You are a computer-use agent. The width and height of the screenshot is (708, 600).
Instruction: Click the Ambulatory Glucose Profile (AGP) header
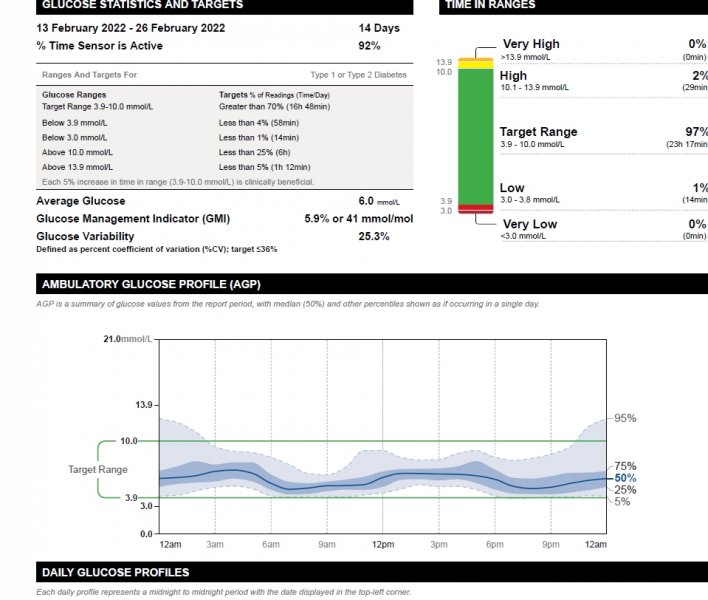point(151,285)
